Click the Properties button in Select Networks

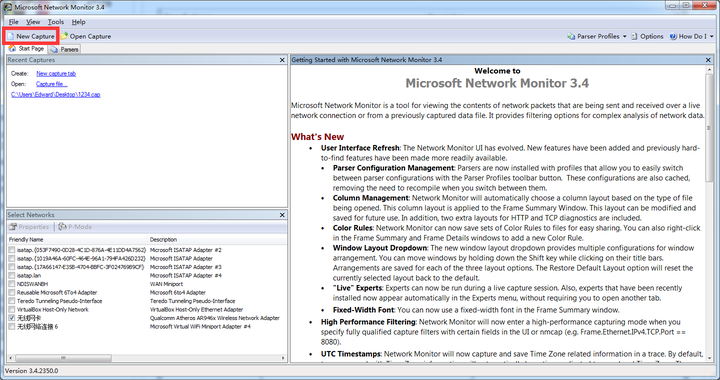click(29, 227)
